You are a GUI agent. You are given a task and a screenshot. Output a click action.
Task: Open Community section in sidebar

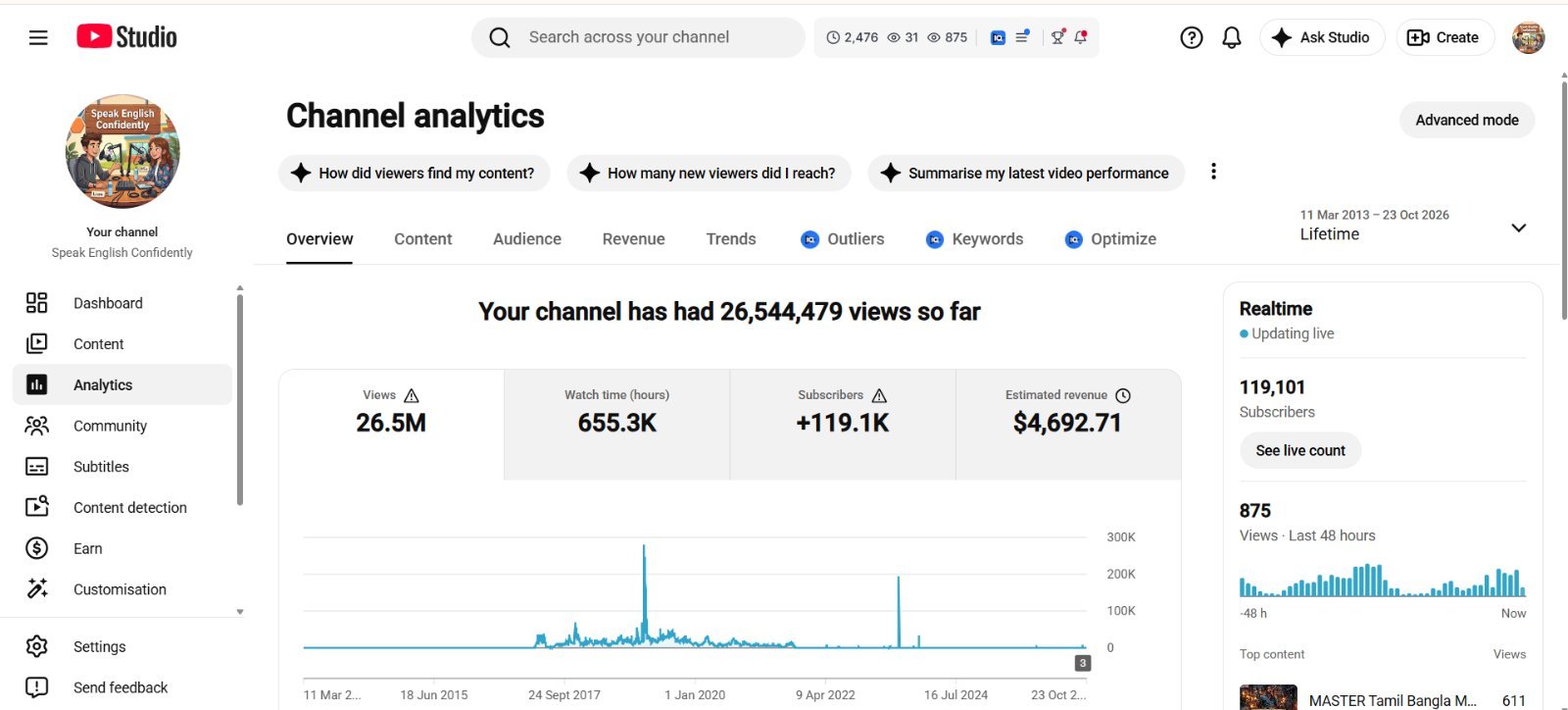click(122, 426)
